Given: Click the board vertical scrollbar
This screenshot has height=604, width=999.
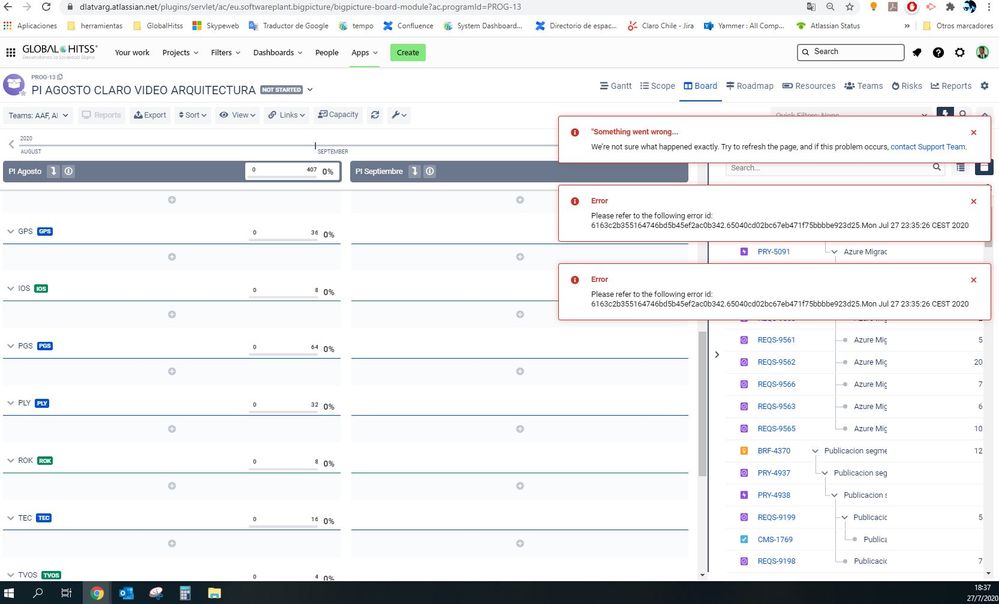Looking at the screenshot, I should tap(702, 403).
